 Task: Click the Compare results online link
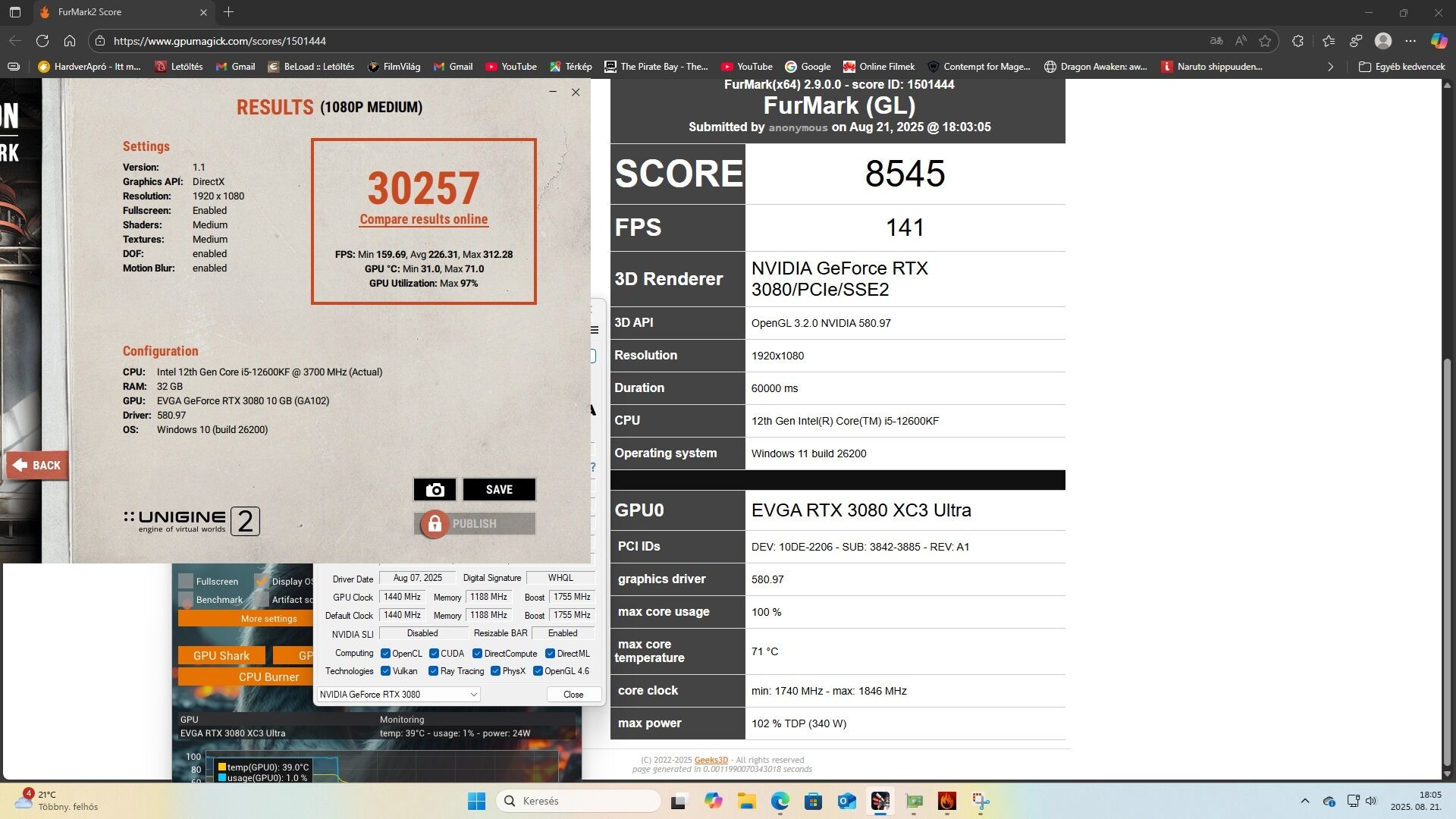[423, 219]
